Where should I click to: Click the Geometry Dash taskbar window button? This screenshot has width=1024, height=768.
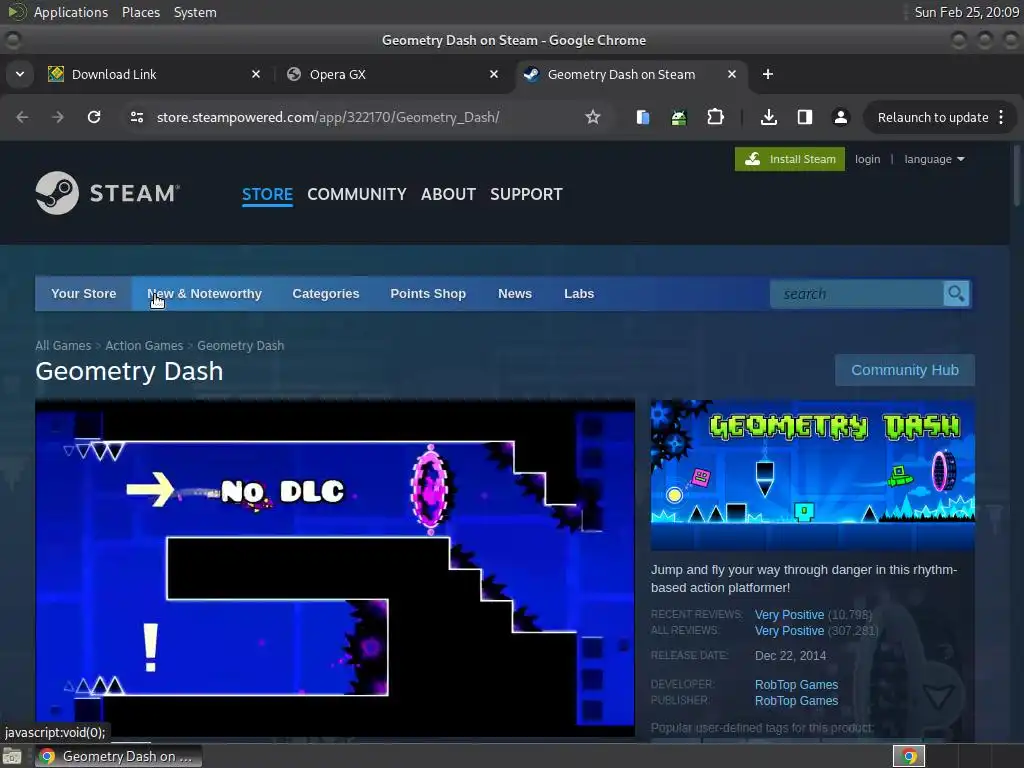click(118, 756)
